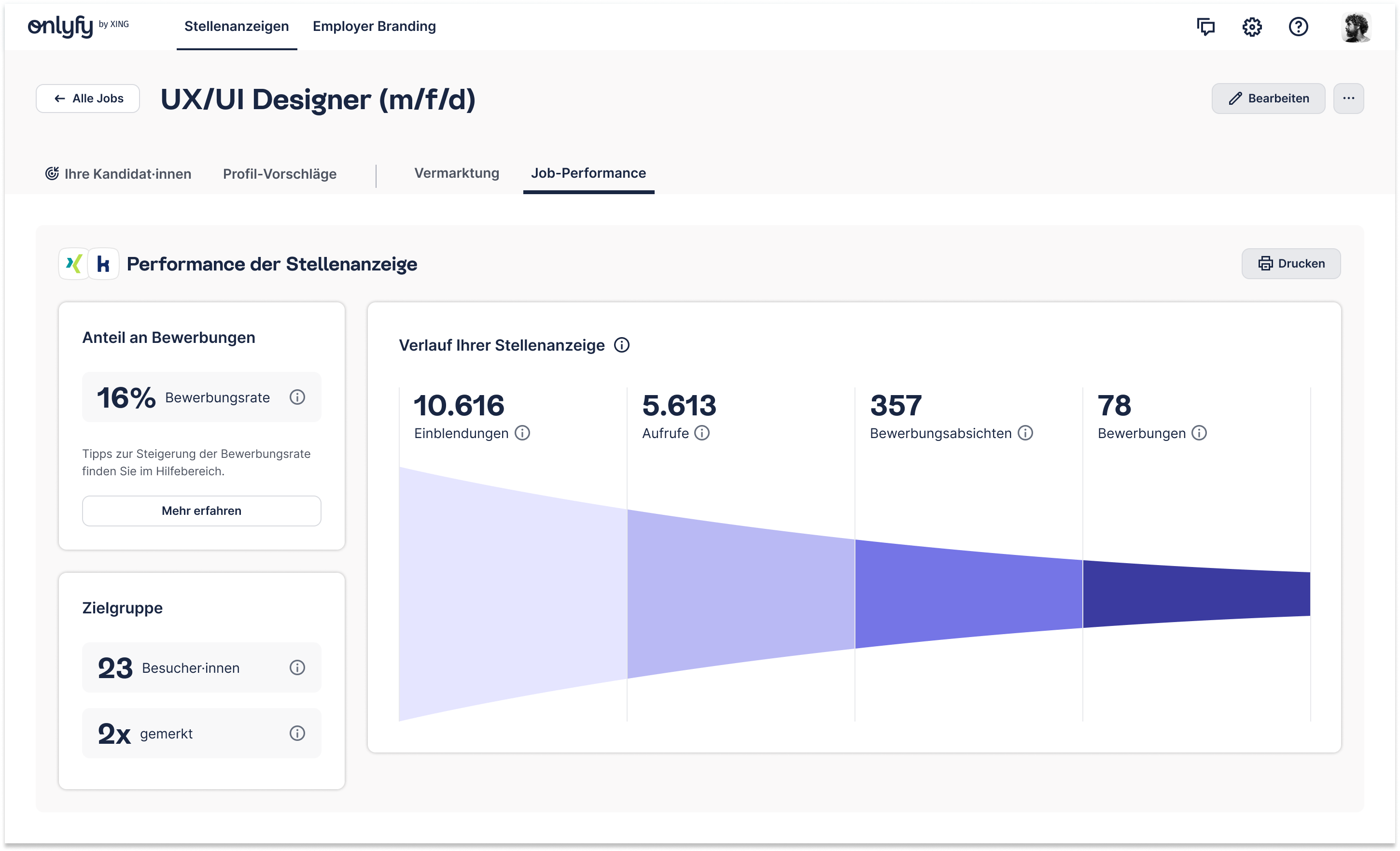Print the report with Drucken
This screenshot has width=1400, height=851.
[1291, 264]
